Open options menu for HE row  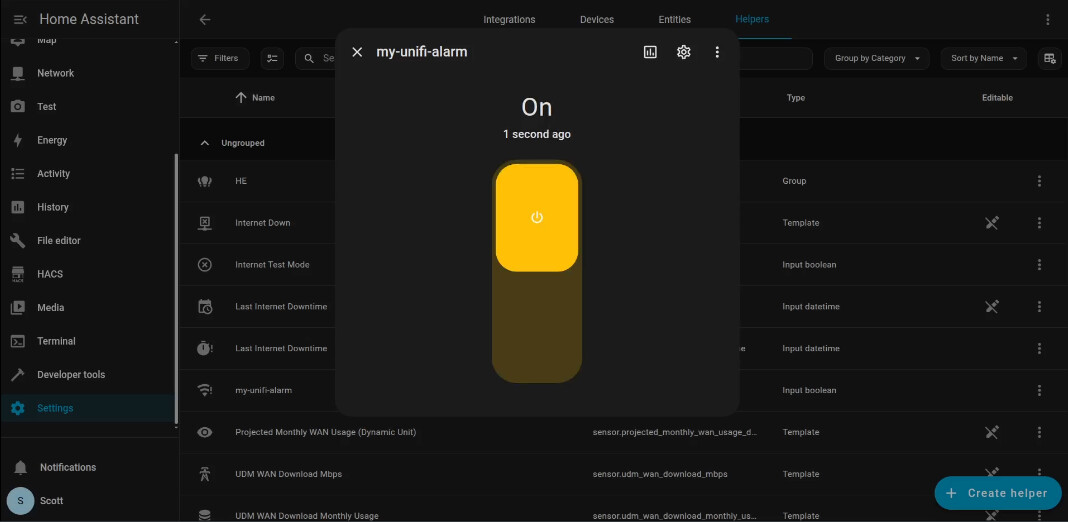coord(1040,181)
